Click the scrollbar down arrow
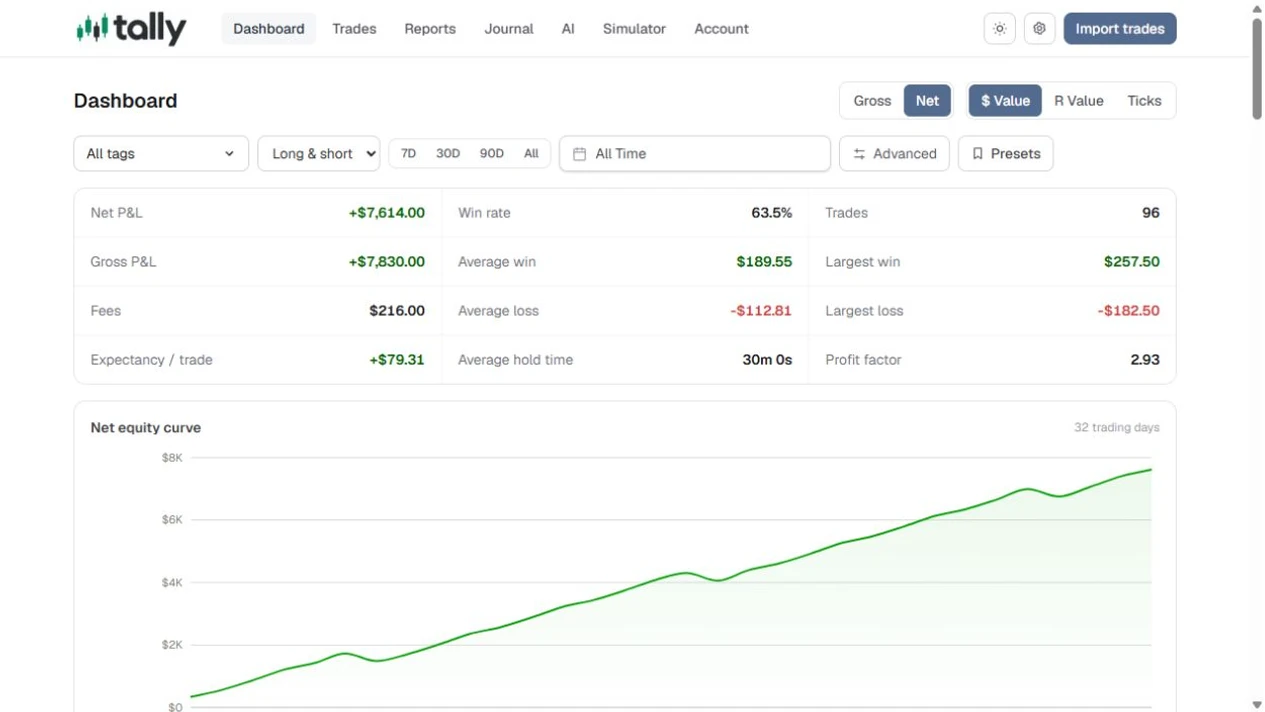1265x712 pixels. tap(1257, 705)
